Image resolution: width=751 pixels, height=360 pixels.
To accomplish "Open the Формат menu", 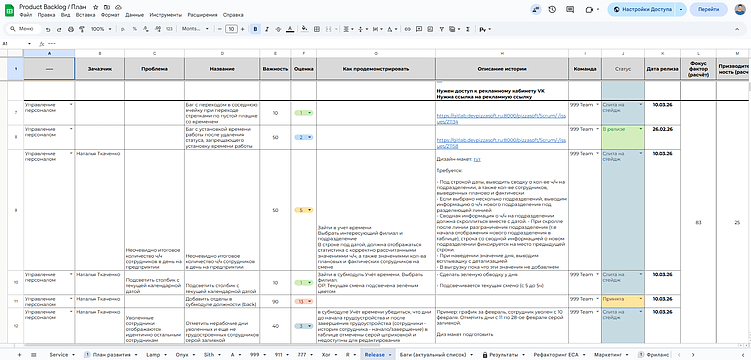I will (x=110, y=15).
